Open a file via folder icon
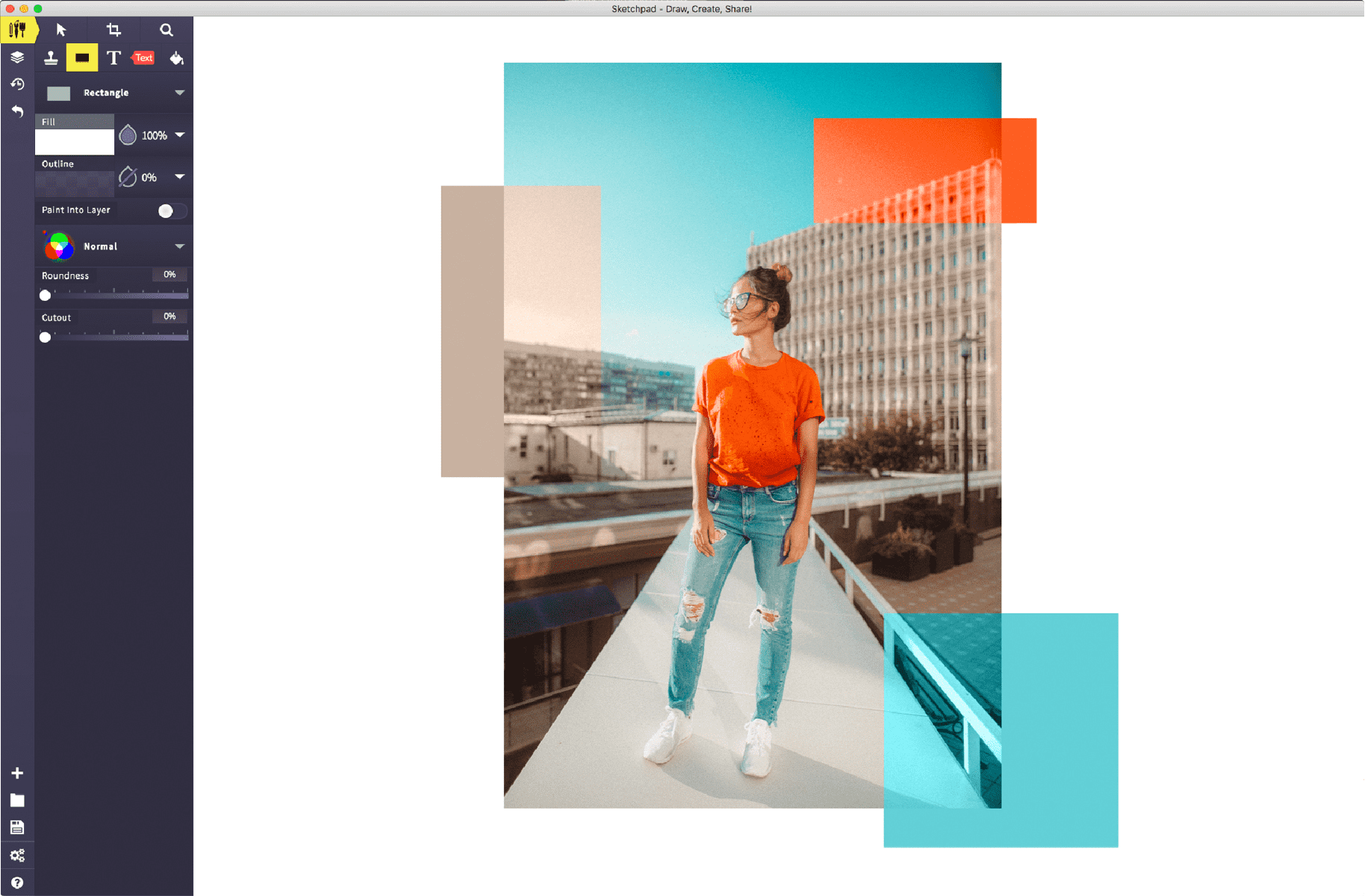Viewport: 1365px width, 896px height. pyautogui.click(x=17, y=800)
